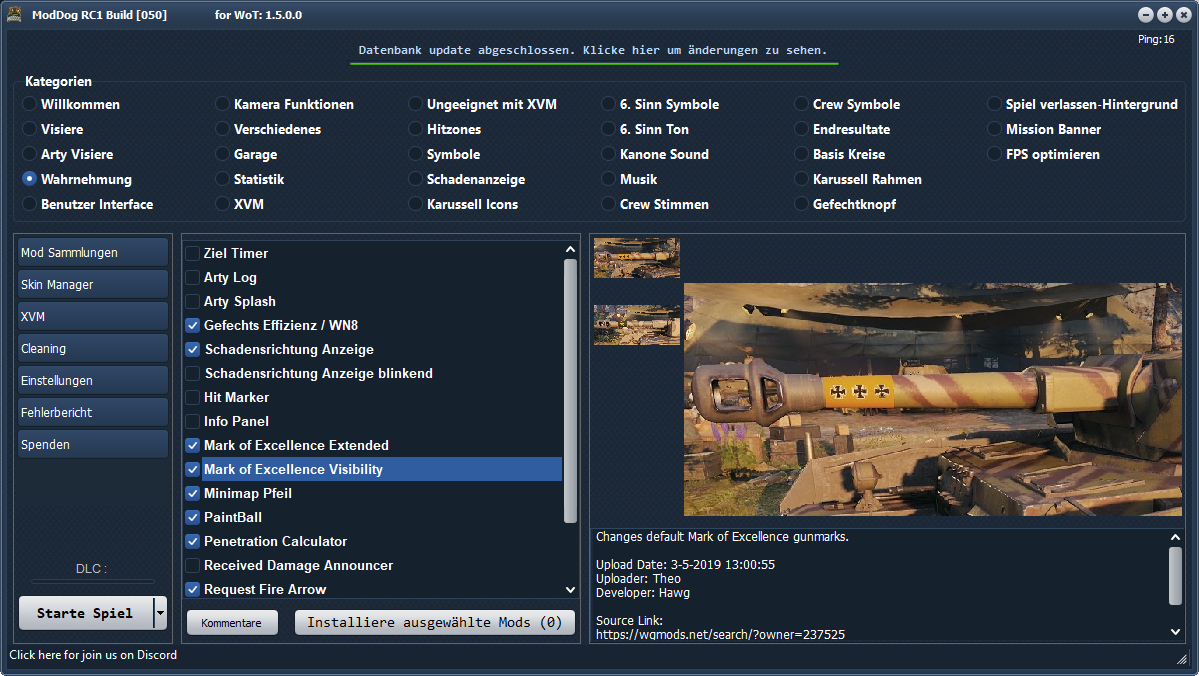This screenshot has width=1199, height=676.
Task: Uncheck Schadensrichtung Anzeige
Action: click(193, 349)
